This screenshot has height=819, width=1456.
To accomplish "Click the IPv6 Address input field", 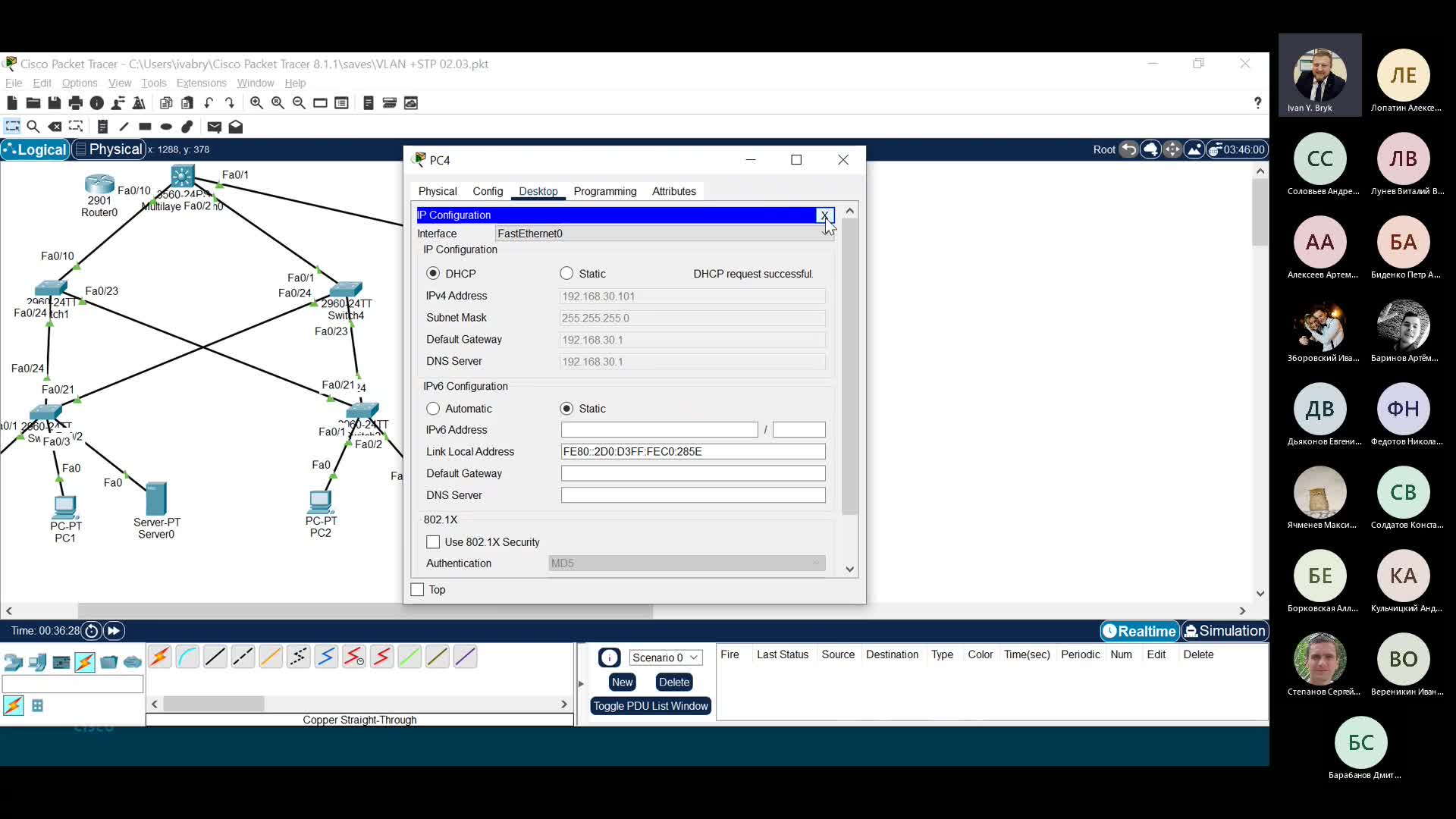I will pos(659,430).
